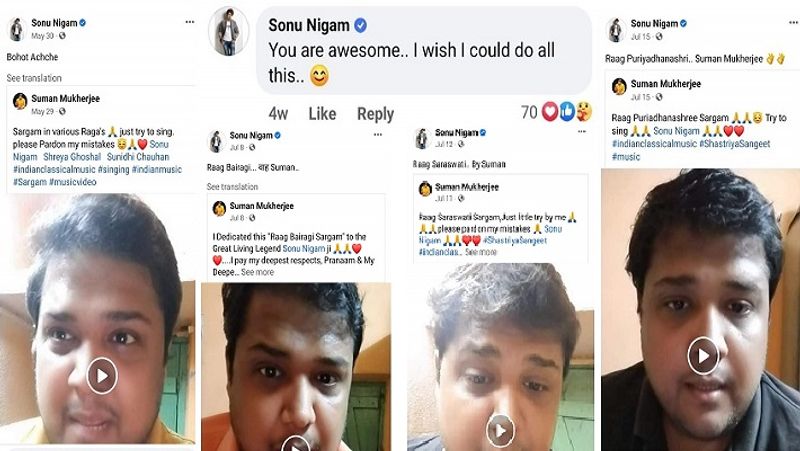Reply to the 'You are awesome' comment

pyautogui.click(x=375, y=114)
